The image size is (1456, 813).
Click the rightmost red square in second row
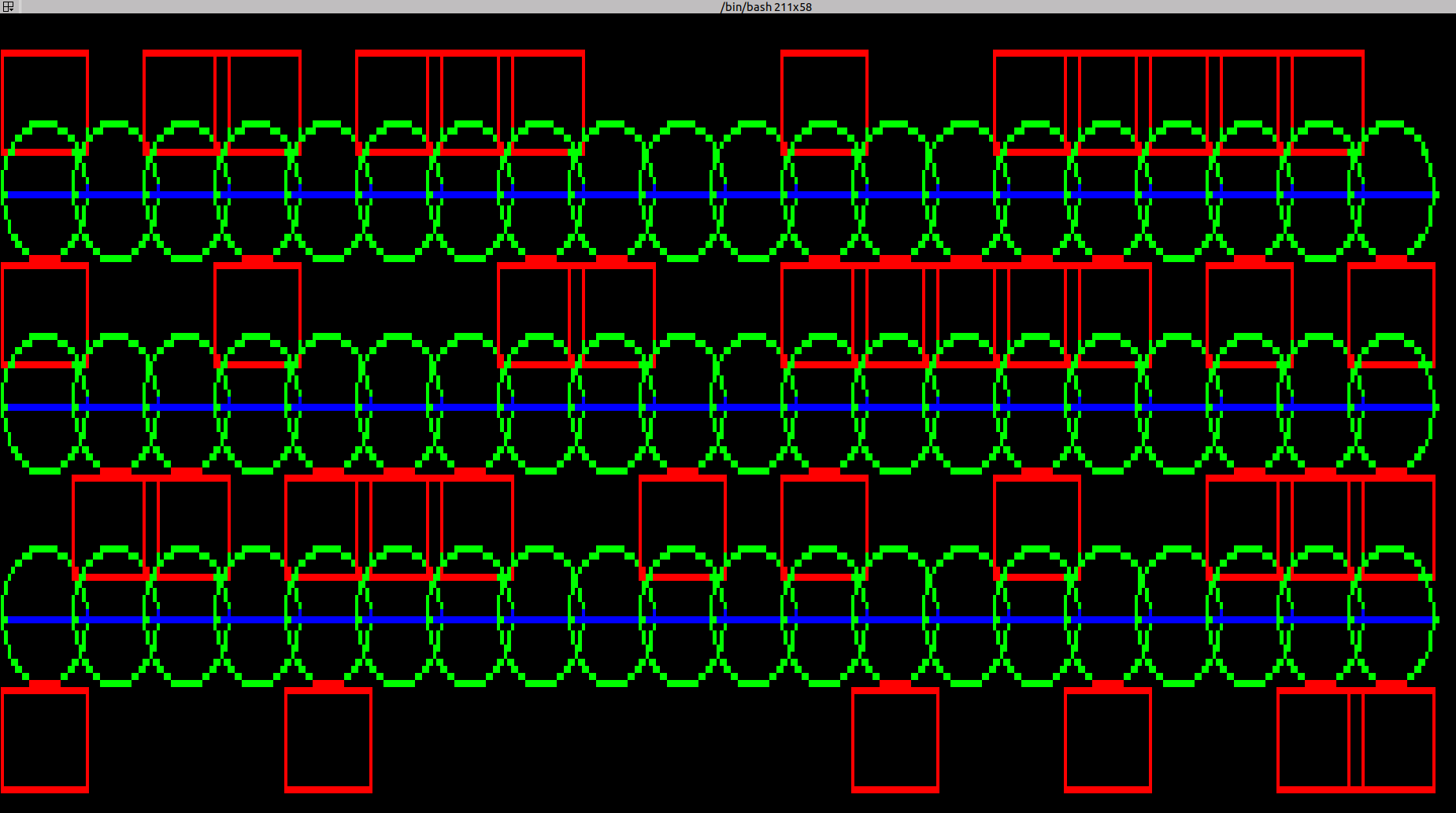[x=1391, y=315]
